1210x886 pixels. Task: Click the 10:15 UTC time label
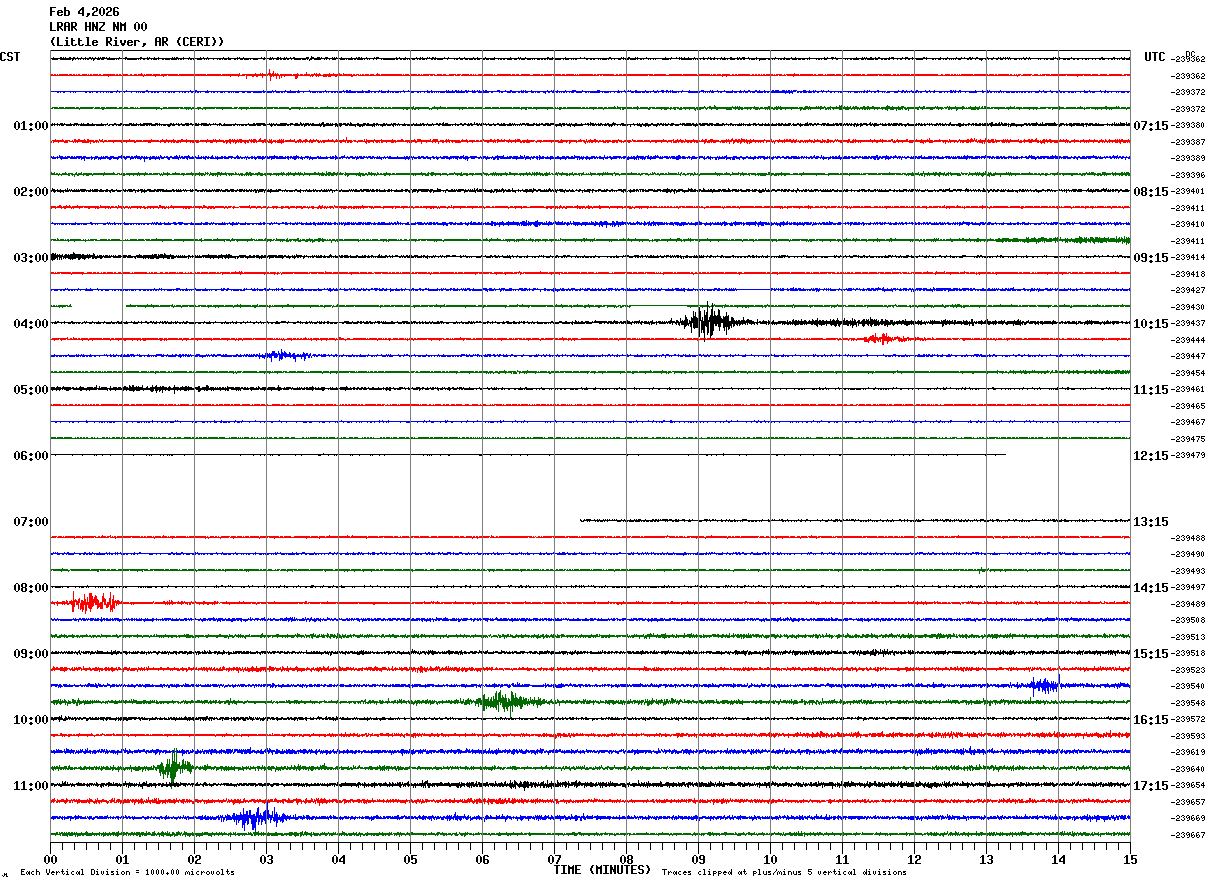point(1150,324)
